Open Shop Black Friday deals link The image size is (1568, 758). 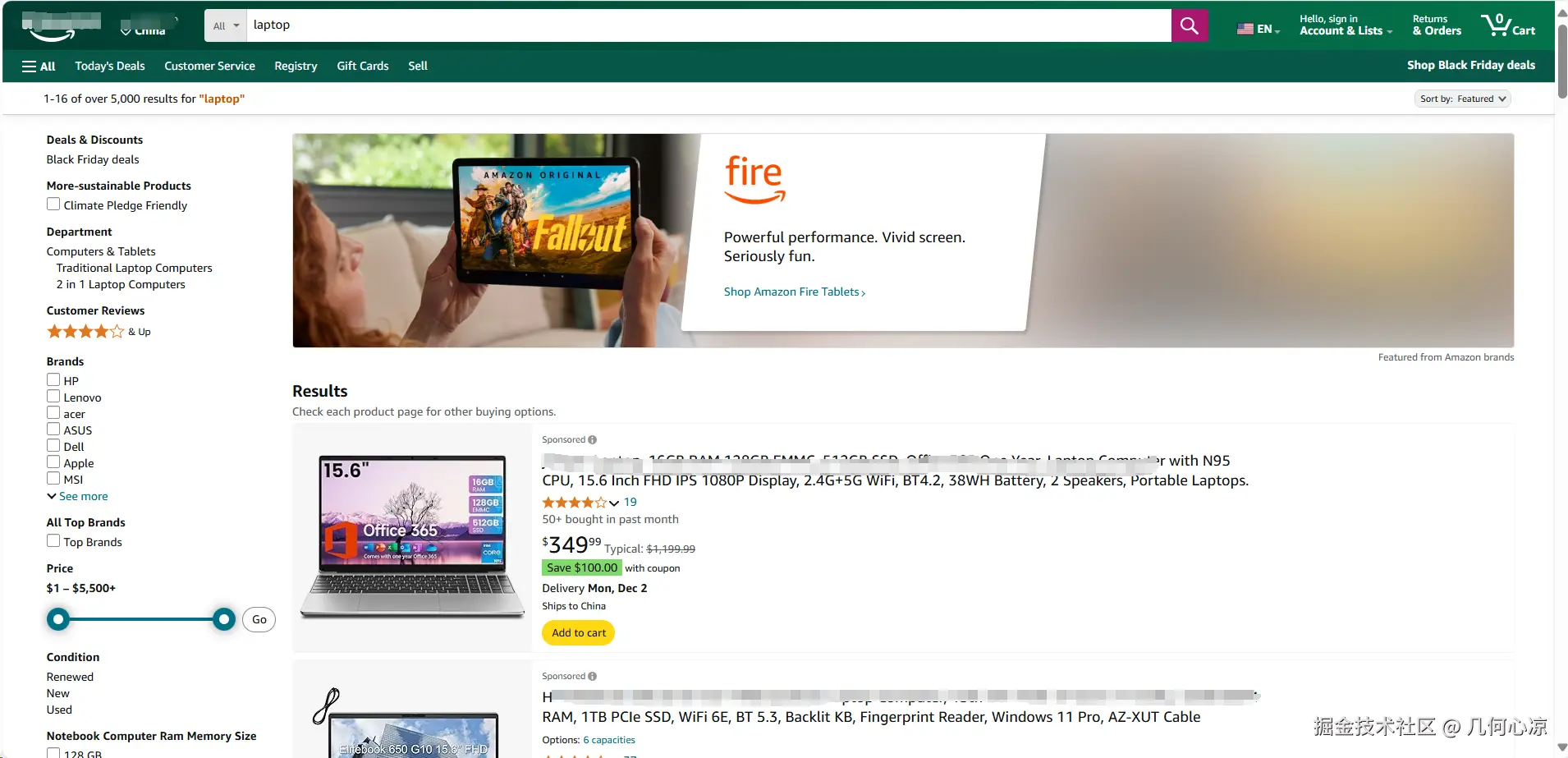pos(1470,66)
